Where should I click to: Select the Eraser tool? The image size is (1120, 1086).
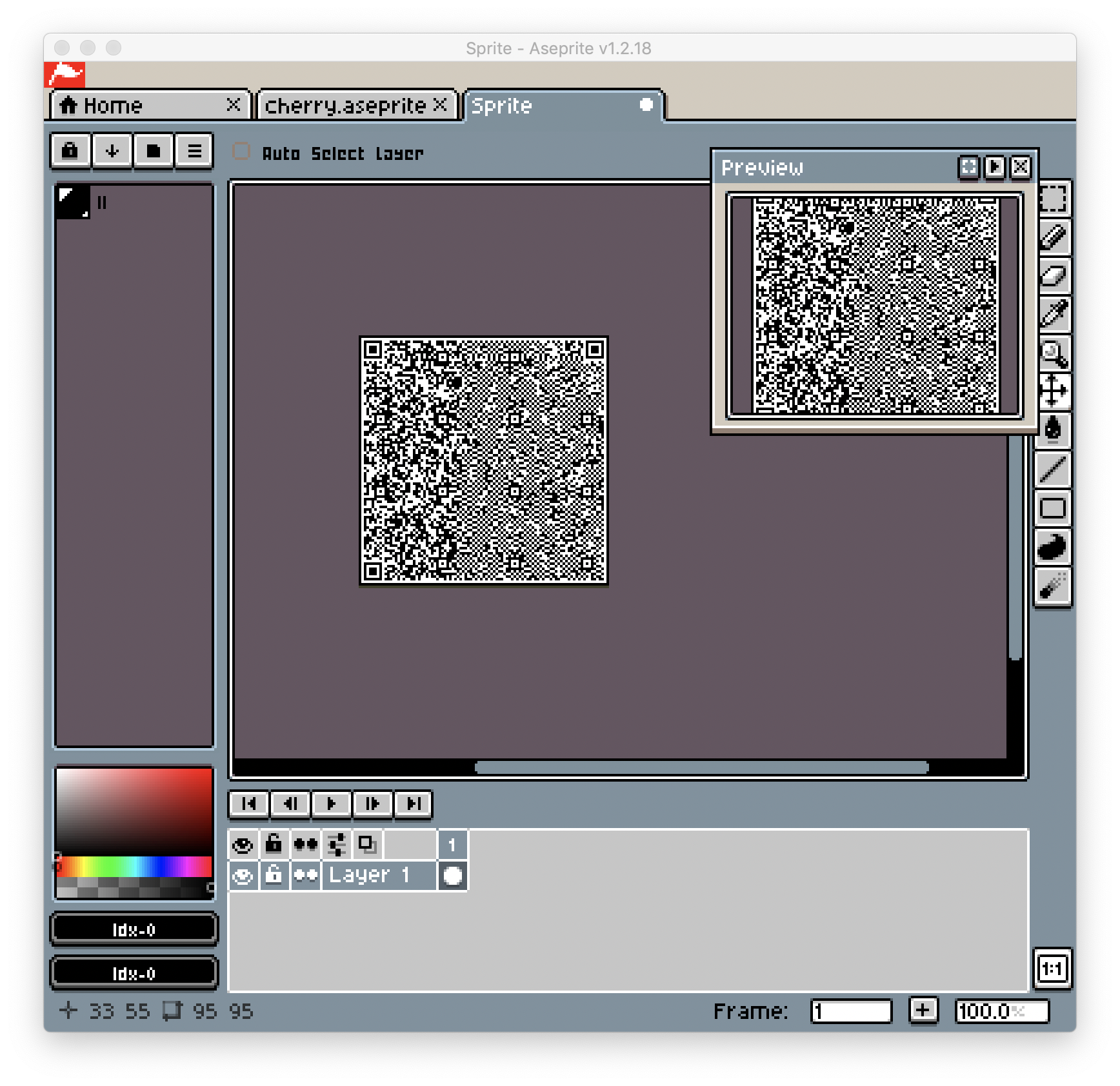click(1054, 276)
